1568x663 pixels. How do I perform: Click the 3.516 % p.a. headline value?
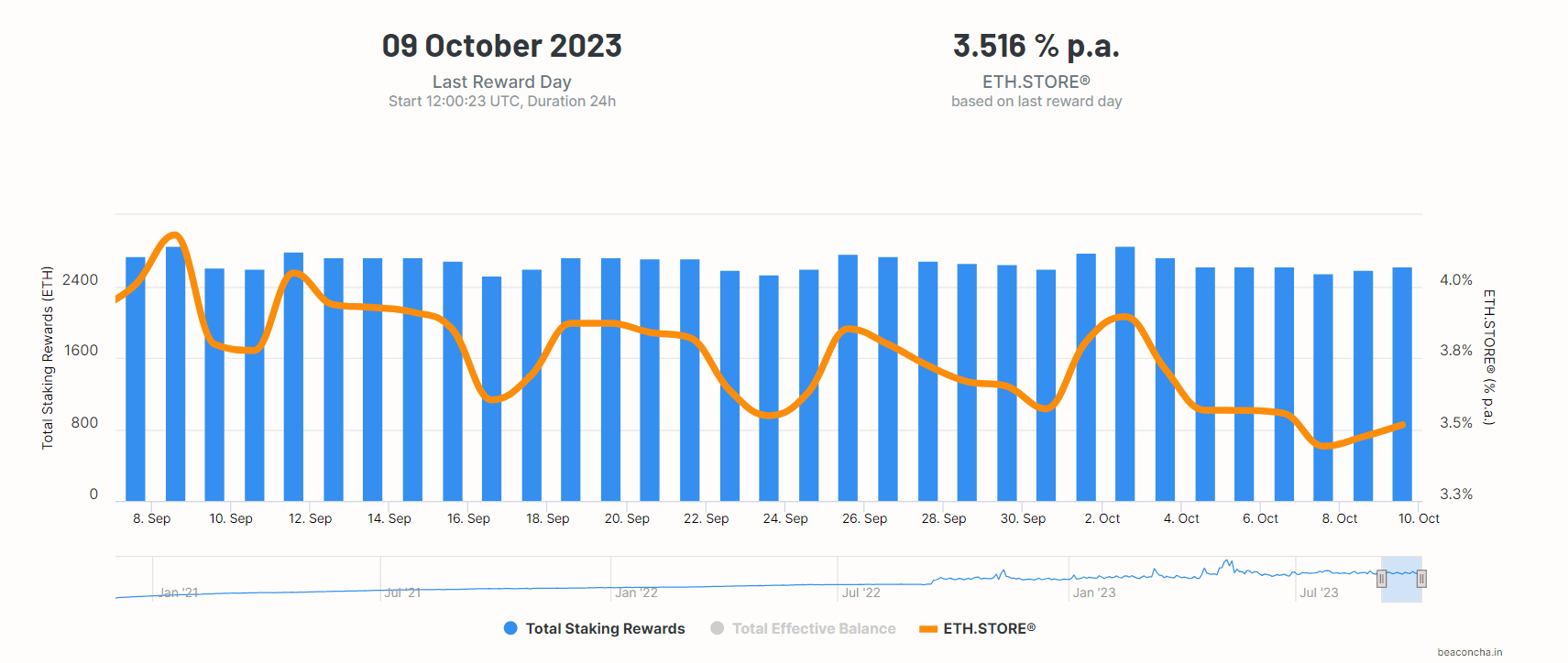(x=1036, y=46)
